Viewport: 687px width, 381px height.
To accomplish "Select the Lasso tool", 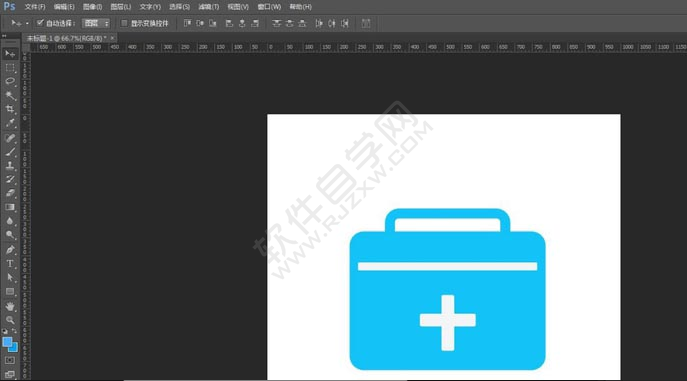I will (x=10, y=81).
